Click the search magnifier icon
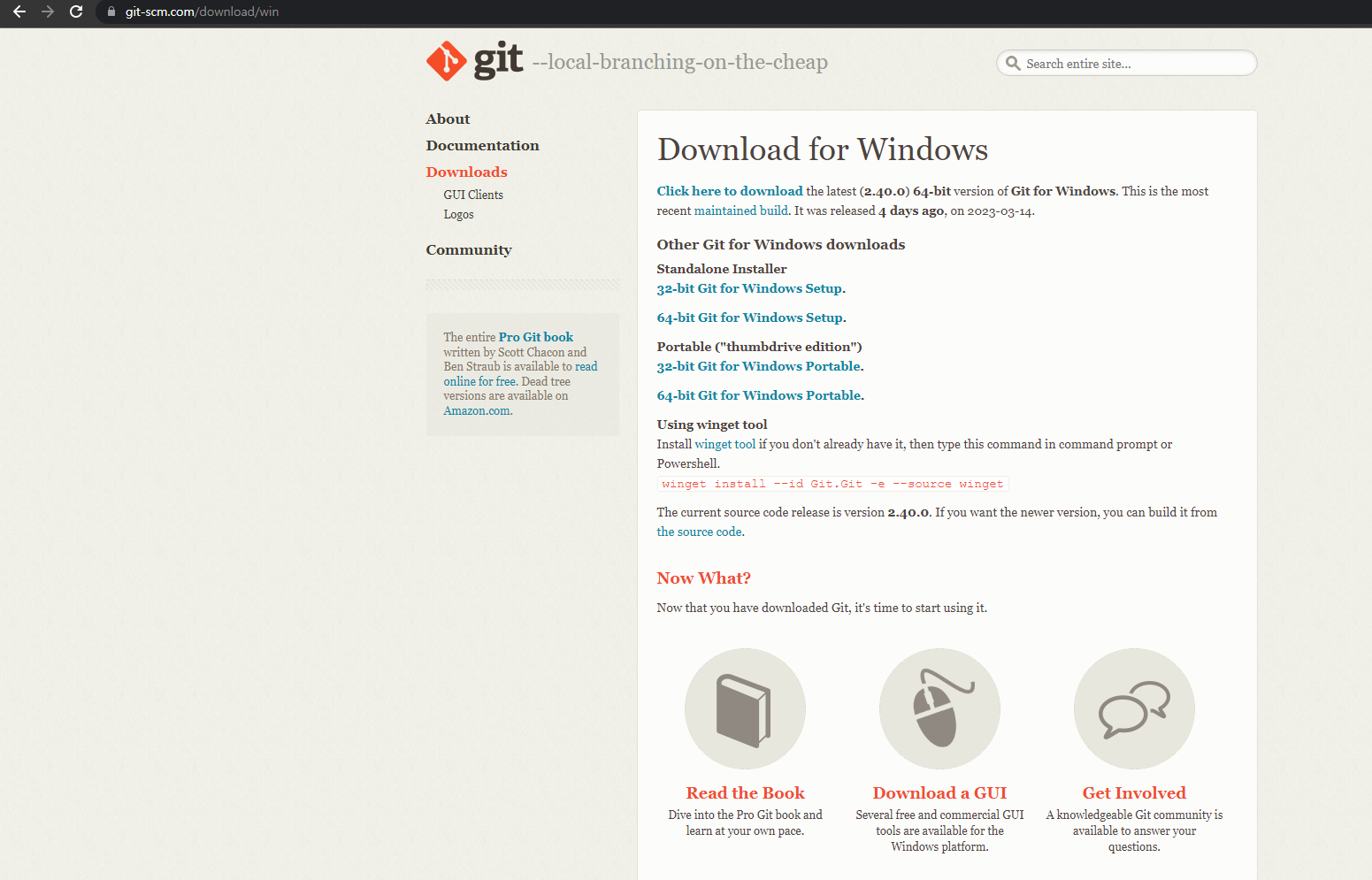The image size is (1372, 880). 1013,64
